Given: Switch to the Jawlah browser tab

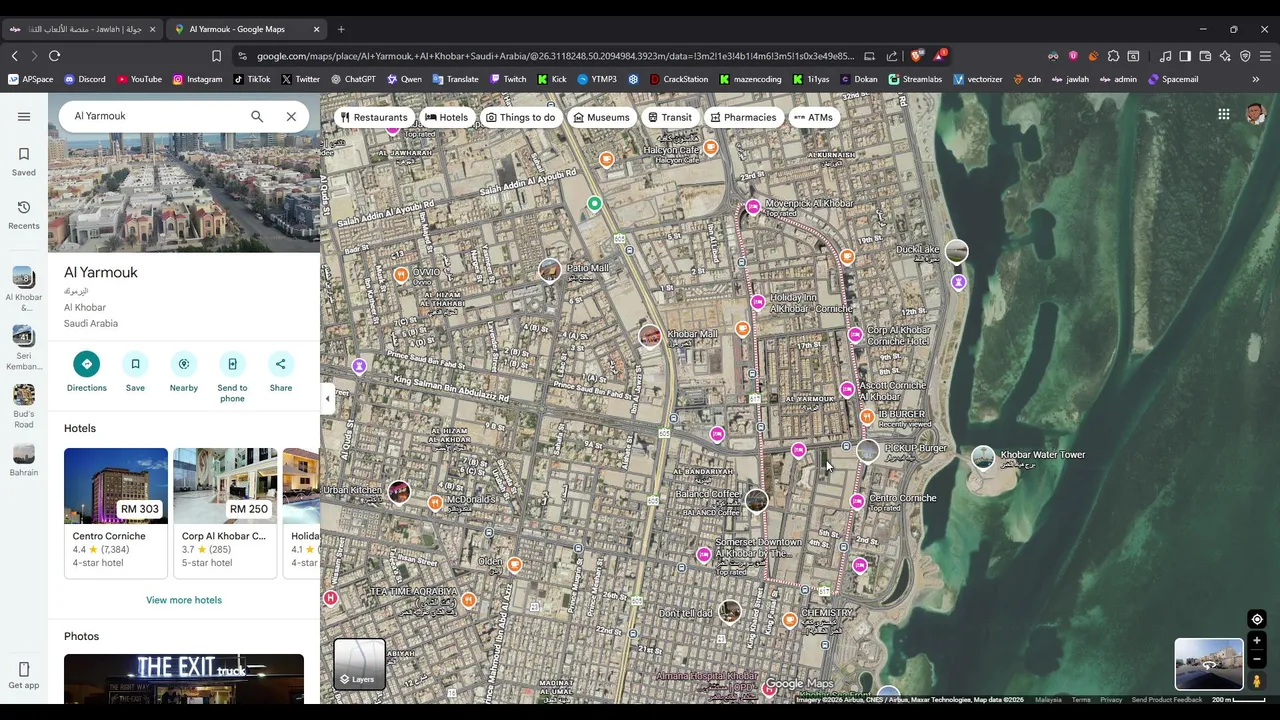Looking at the screenshot, I should pos(82,29).
